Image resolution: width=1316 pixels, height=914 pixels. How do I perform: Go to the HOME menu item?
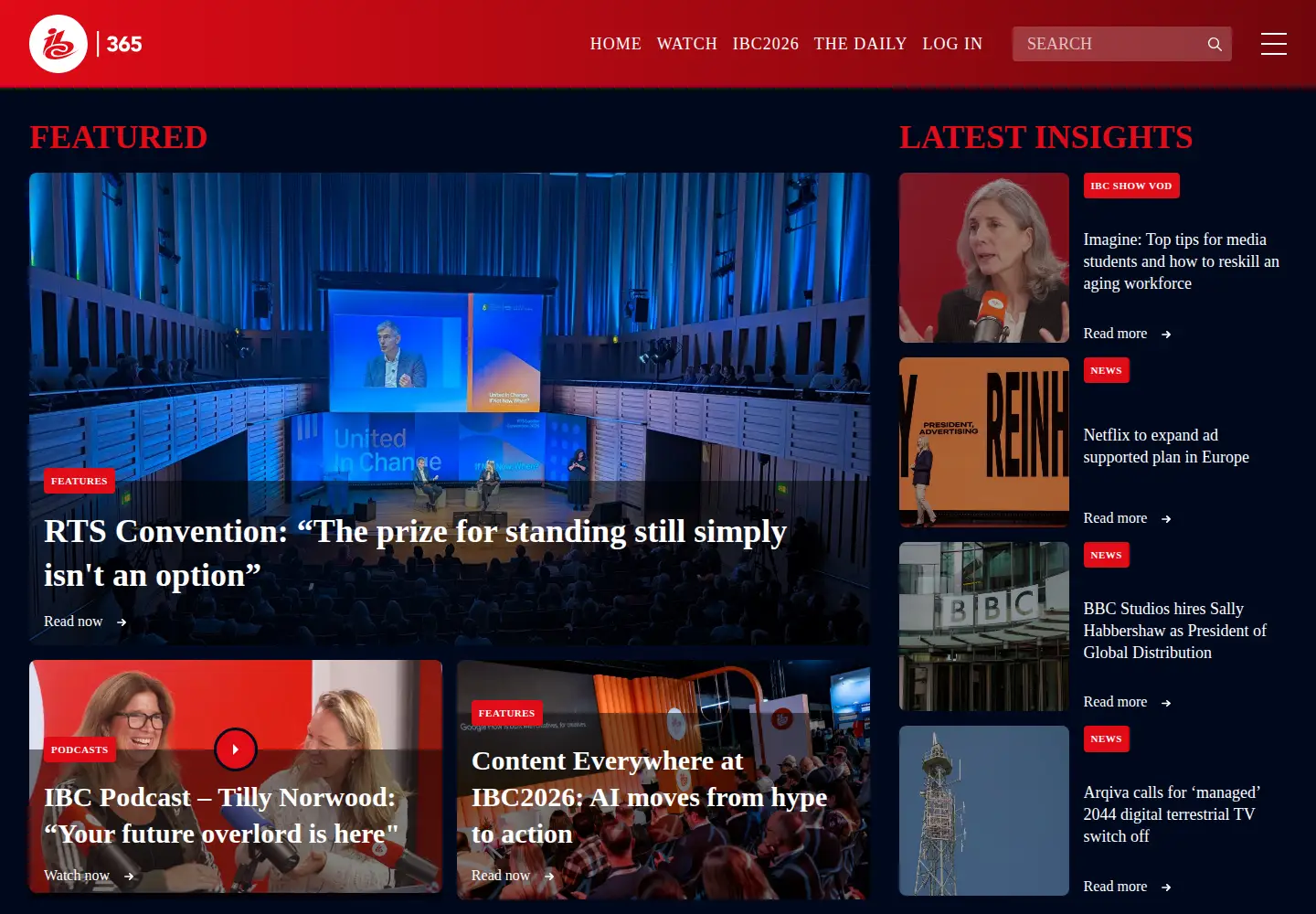616,44
